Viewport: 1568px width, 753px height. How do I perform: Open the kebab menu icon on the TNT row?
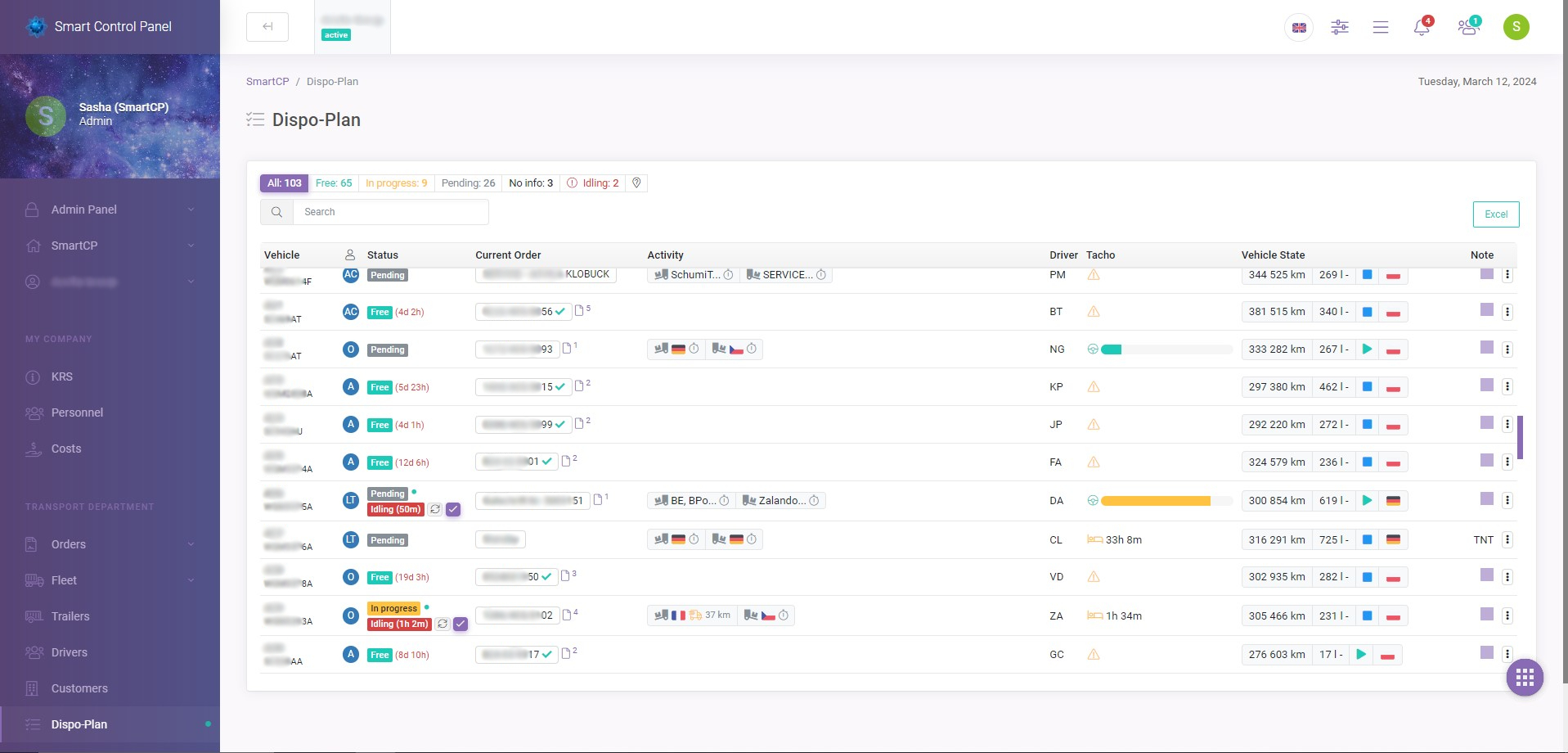1507,539
